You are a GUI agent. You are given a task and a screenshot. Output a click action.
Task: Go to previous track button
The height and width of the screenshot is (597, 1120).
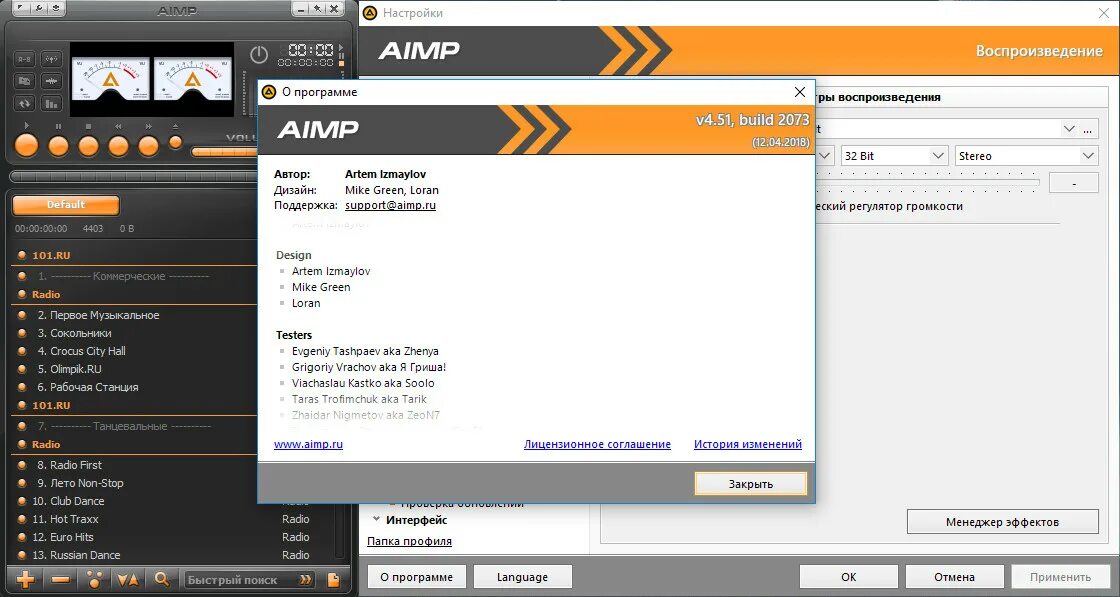(x=118, y=145)
